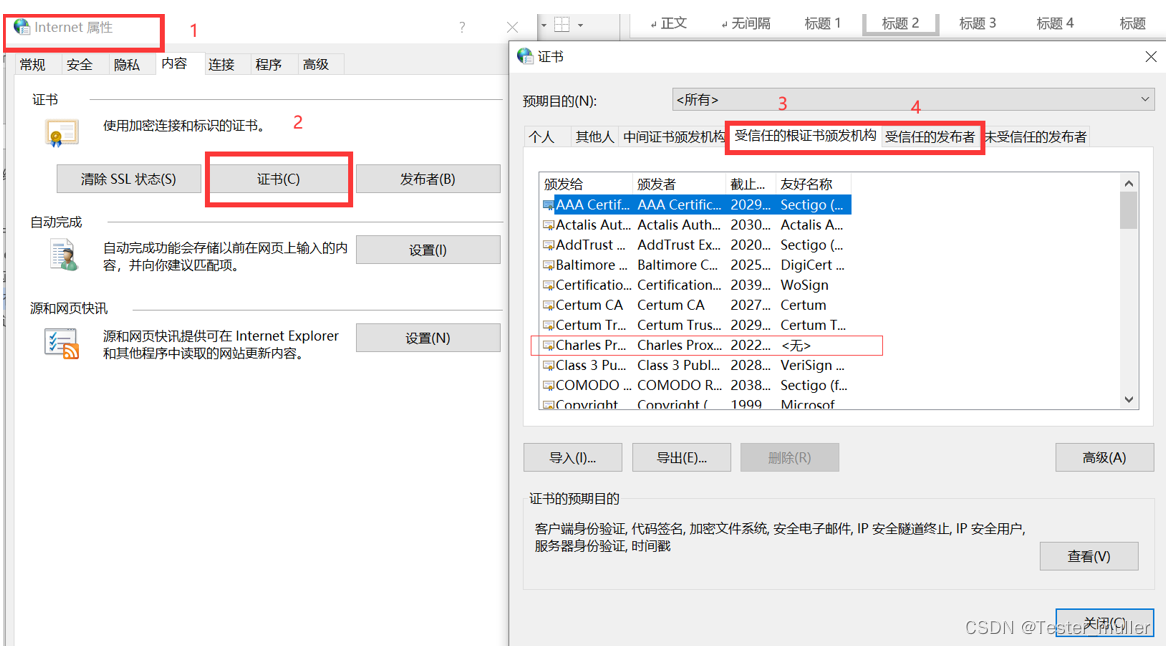Apply the 正文 style in Word ribbon
Screen dimensions: 1166x646
(x=669, y=23)
